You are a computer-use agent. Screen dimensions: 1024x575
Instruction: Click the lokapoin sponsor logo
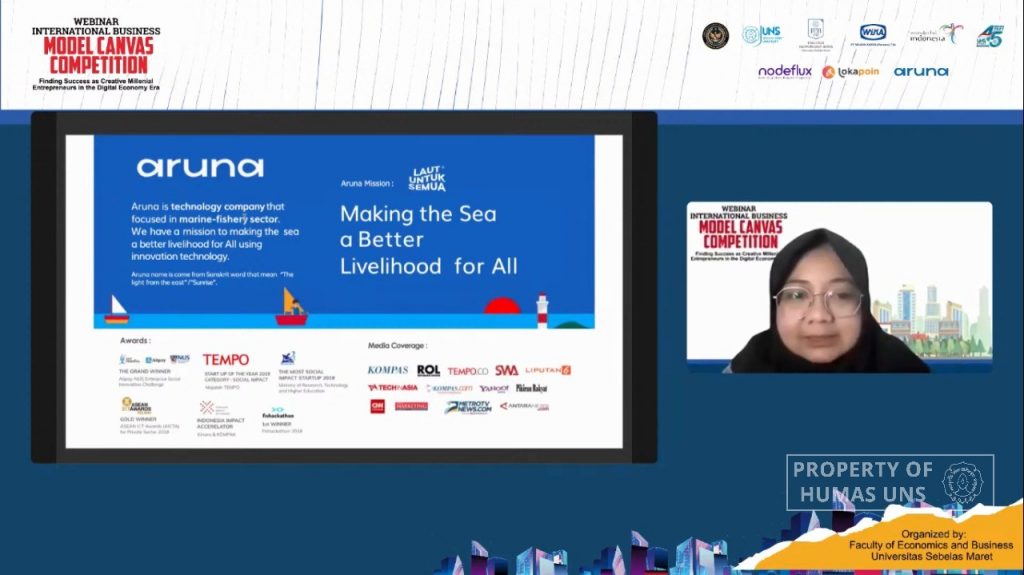850,72
